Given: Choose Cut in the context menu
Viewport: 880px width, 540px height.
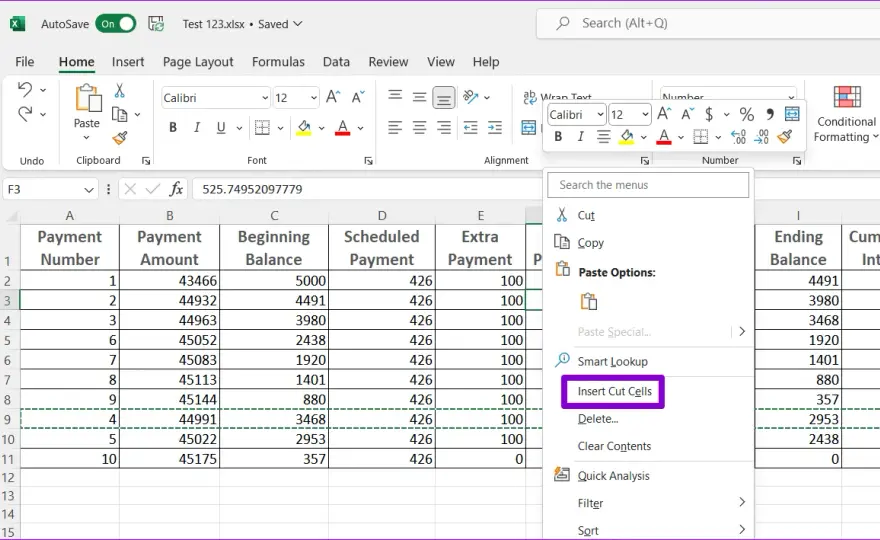Looking at the screenshot, I should tap(648, 215).
